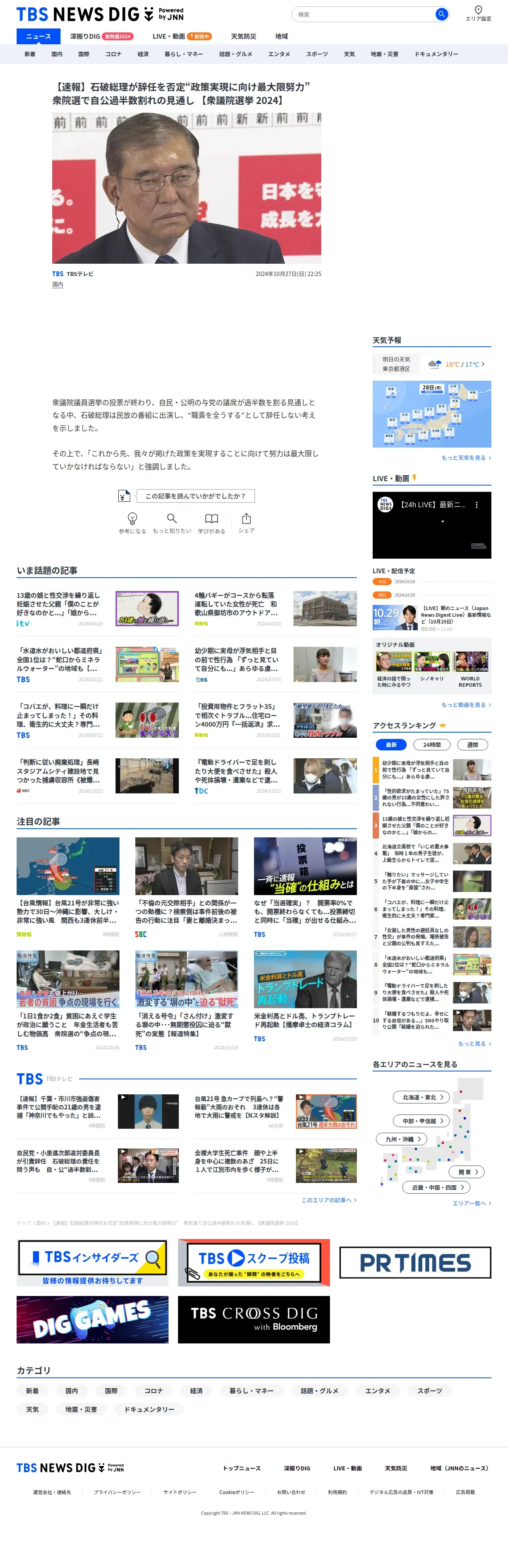
Task: Click the article feedback document icon
Action: (x=124, y=495)
